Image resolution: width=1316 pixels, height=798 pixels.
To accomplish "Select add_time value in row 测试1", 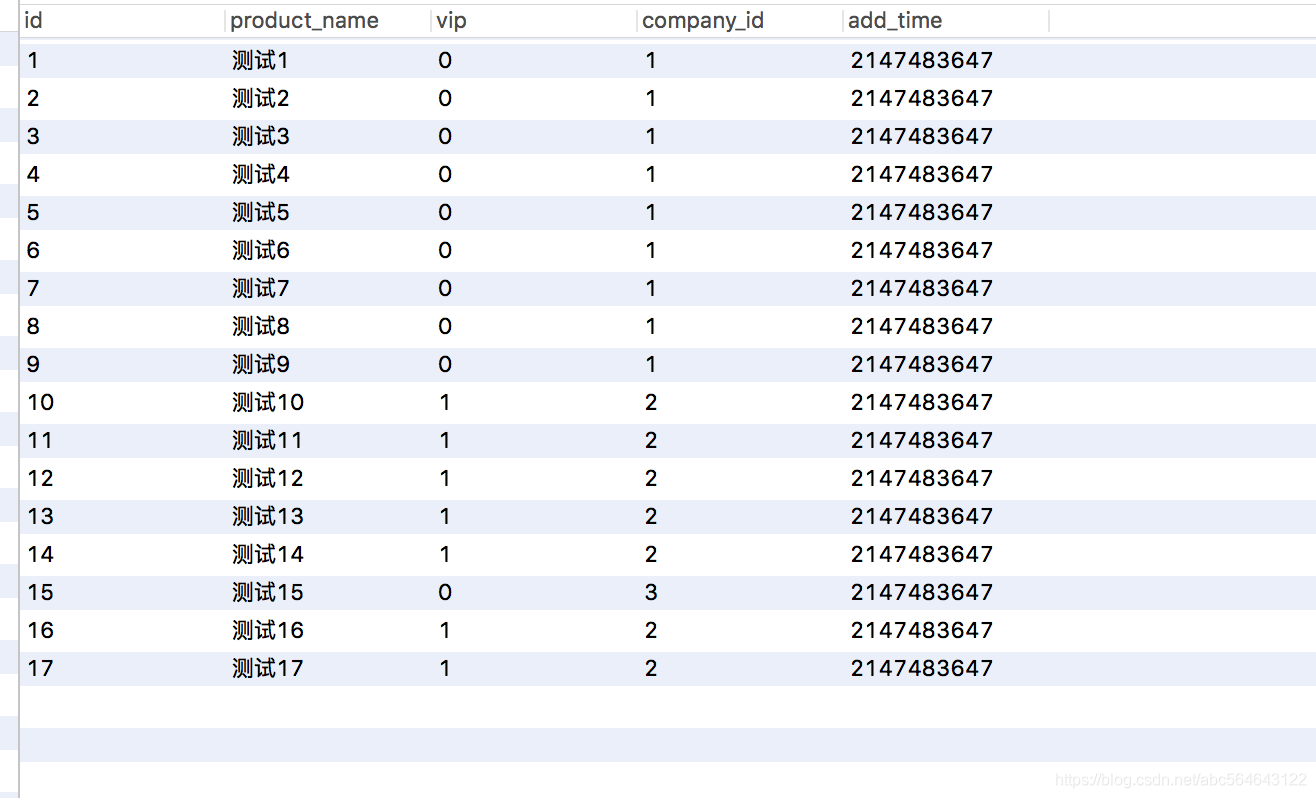I will coord(922,61).
